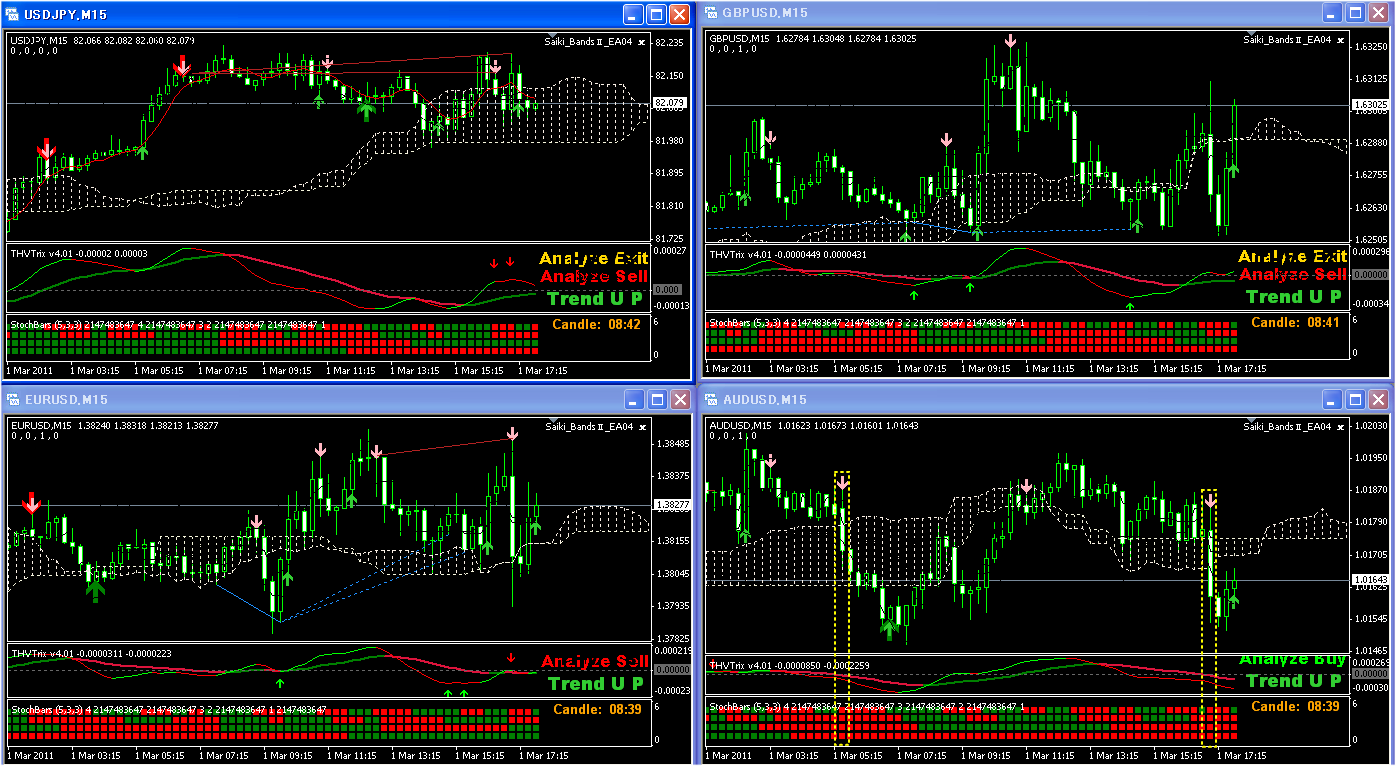Click the current price tag 1.63025

point(1369,104)
